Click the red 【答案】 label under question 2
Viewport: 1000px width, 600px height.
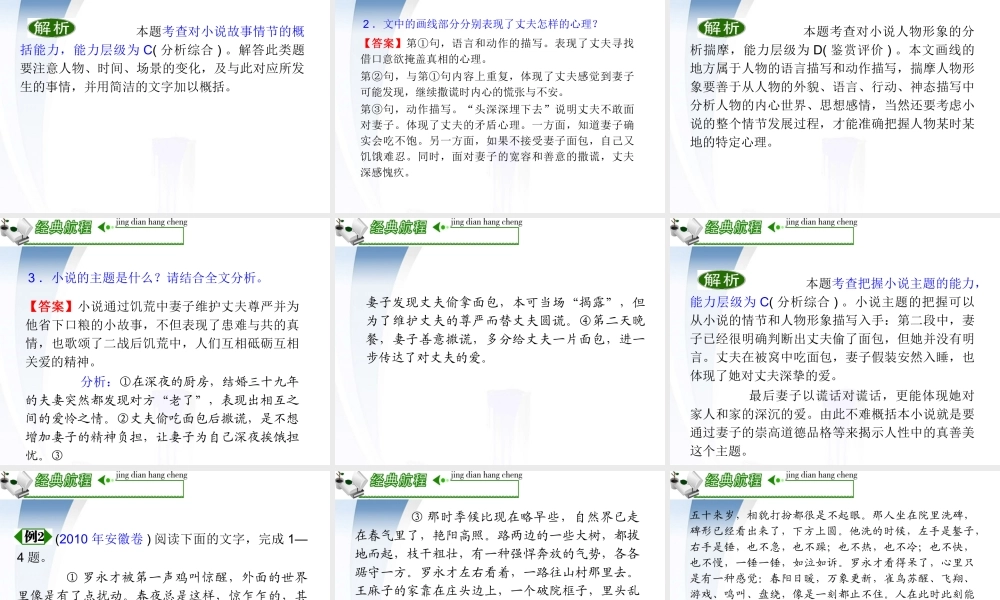pyautogui.click(x=383, y=43)
